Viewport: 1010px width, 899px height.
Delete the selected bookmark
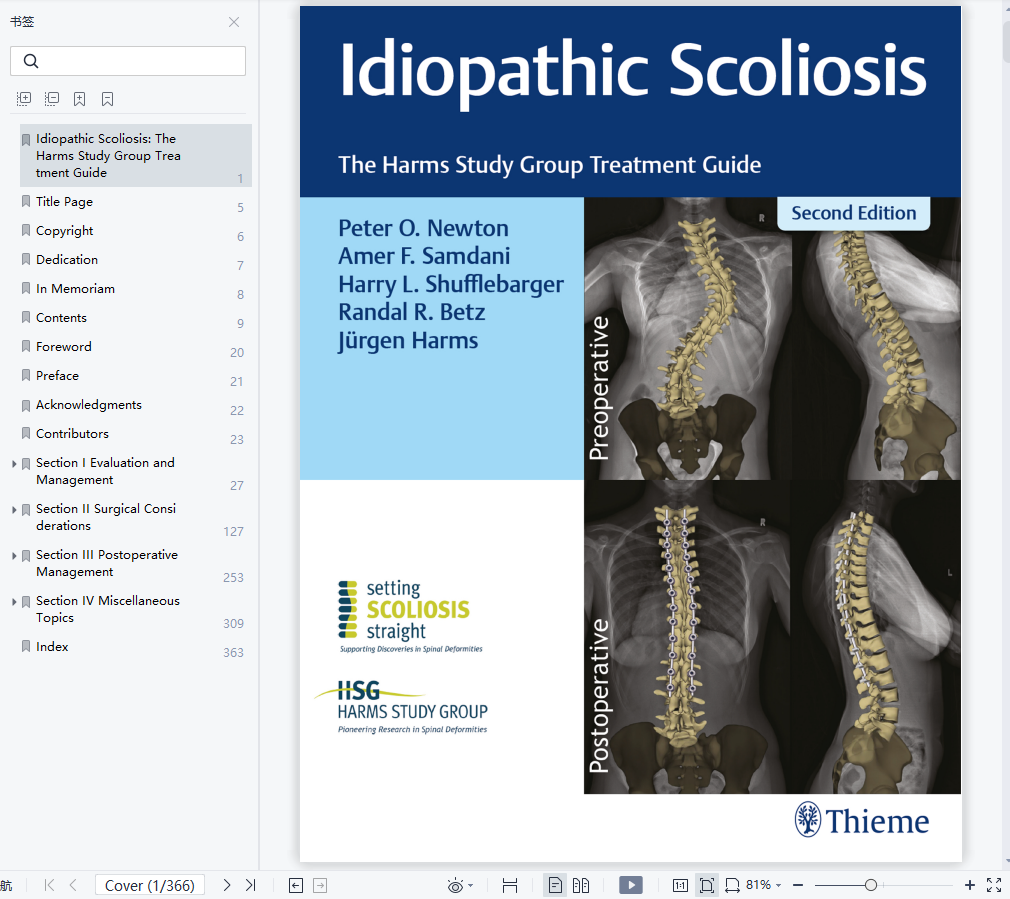point(108,99)
